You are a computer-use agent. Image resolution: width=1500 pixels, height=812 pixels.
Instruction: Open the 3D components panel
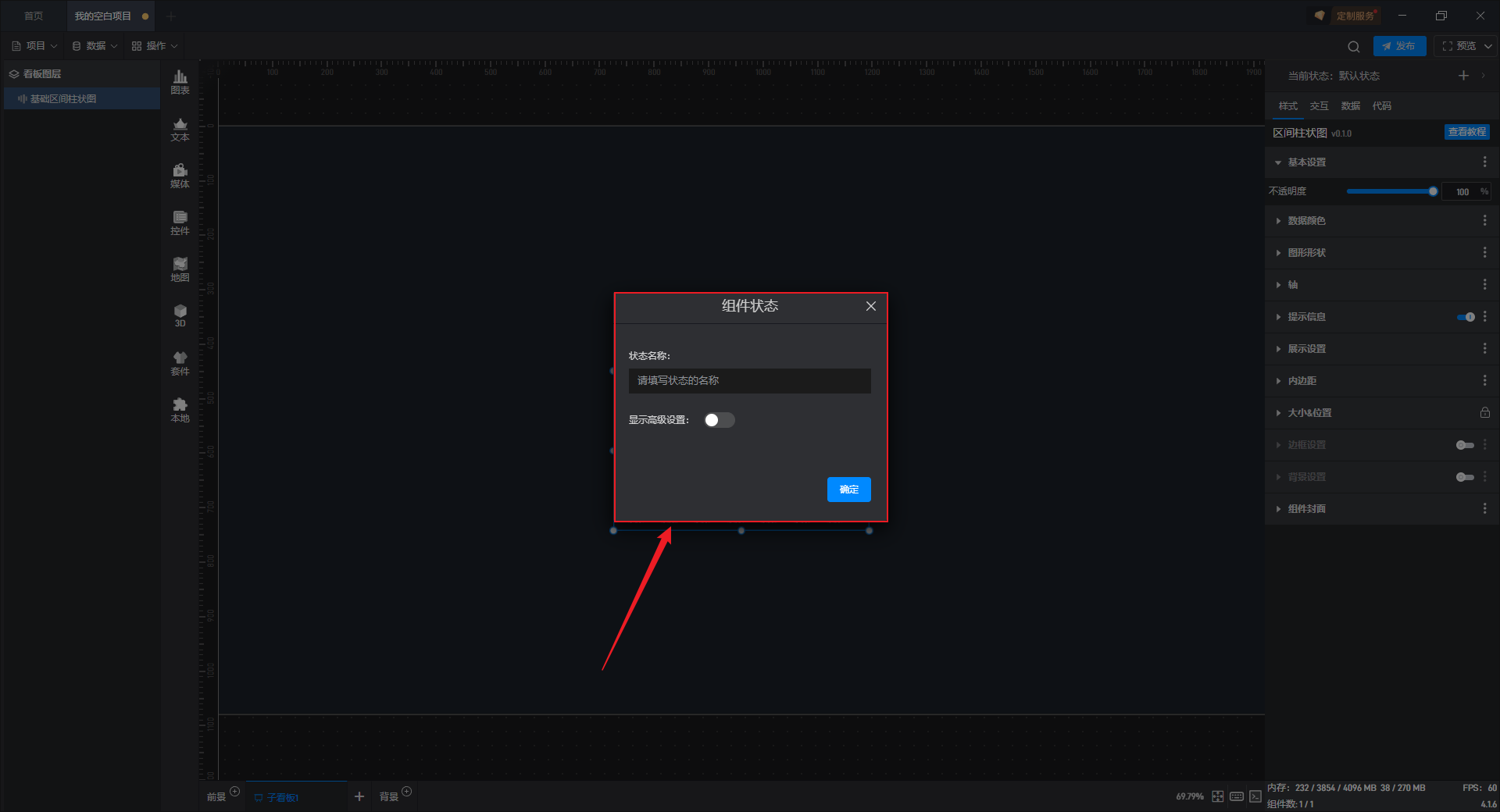pos(180,315)
